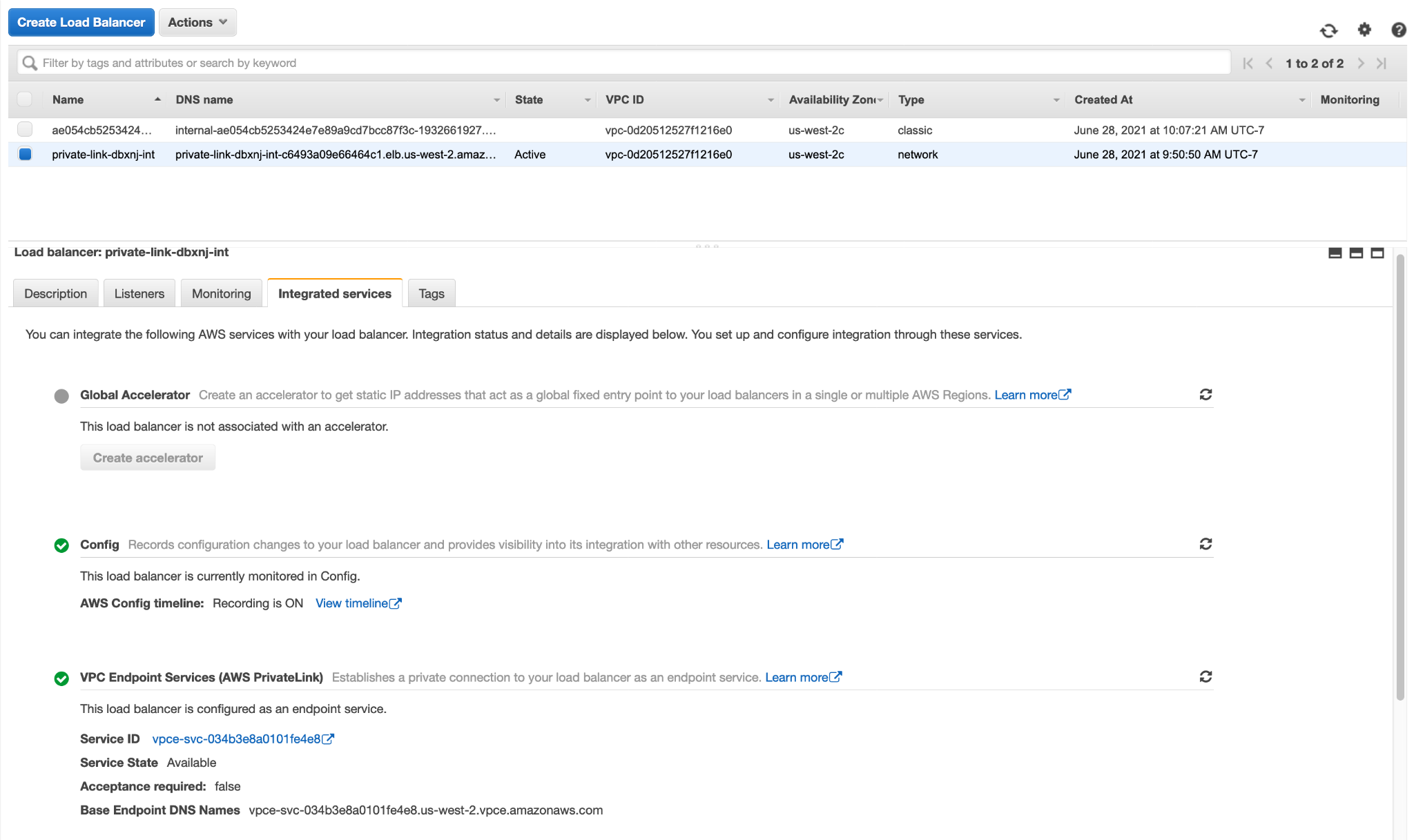Refresh the Config integration status
The image size is (1414, 840).
pyautogui.click(x=1205, y=545)
